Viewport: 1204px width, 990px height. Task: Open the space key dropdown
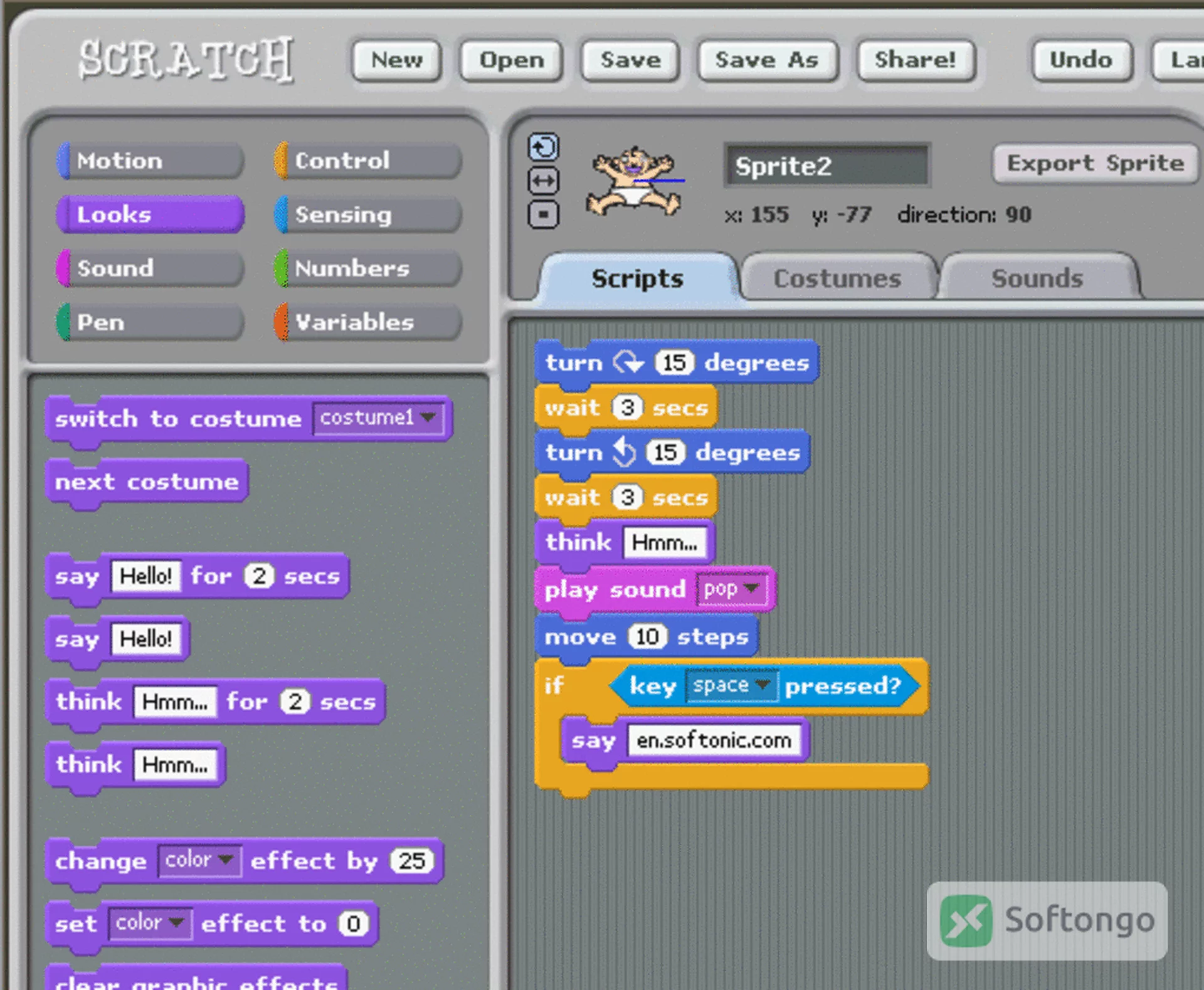[732, 685]
